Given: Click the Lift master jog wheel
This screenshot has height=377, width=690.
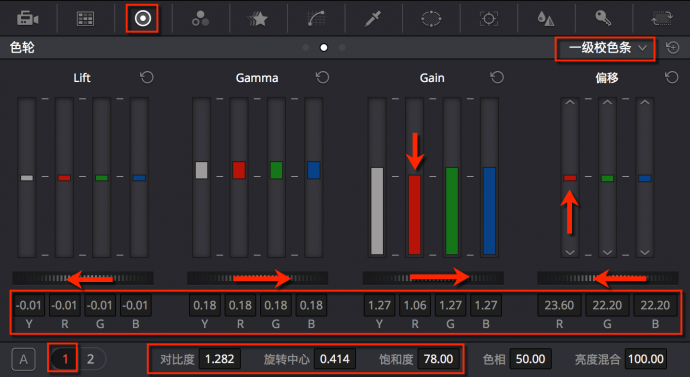Looking at the screenshot, I should coord(83,278).
